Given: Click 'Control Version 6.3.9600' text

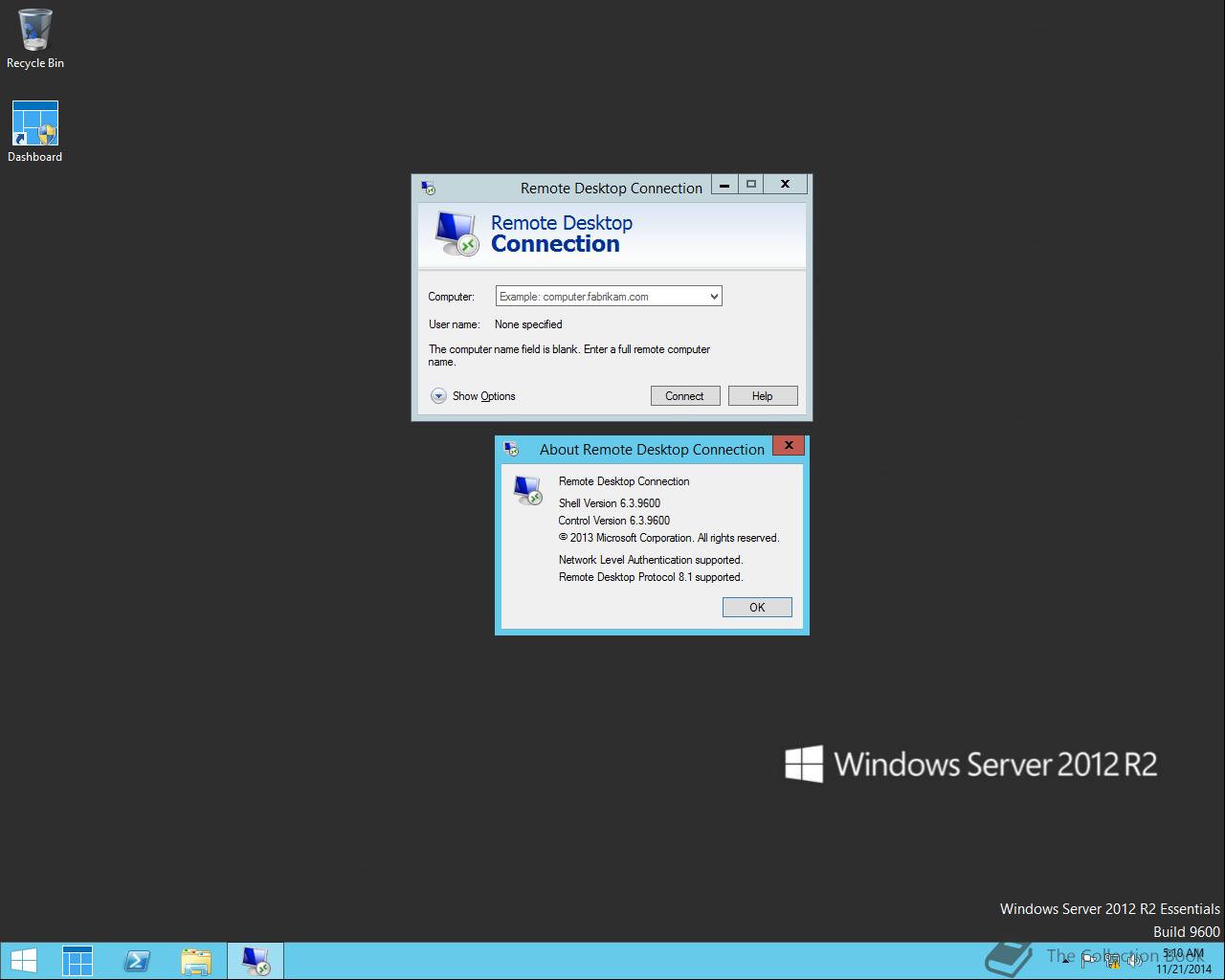Looking at the screenshot, I should [x=614, y=521].
